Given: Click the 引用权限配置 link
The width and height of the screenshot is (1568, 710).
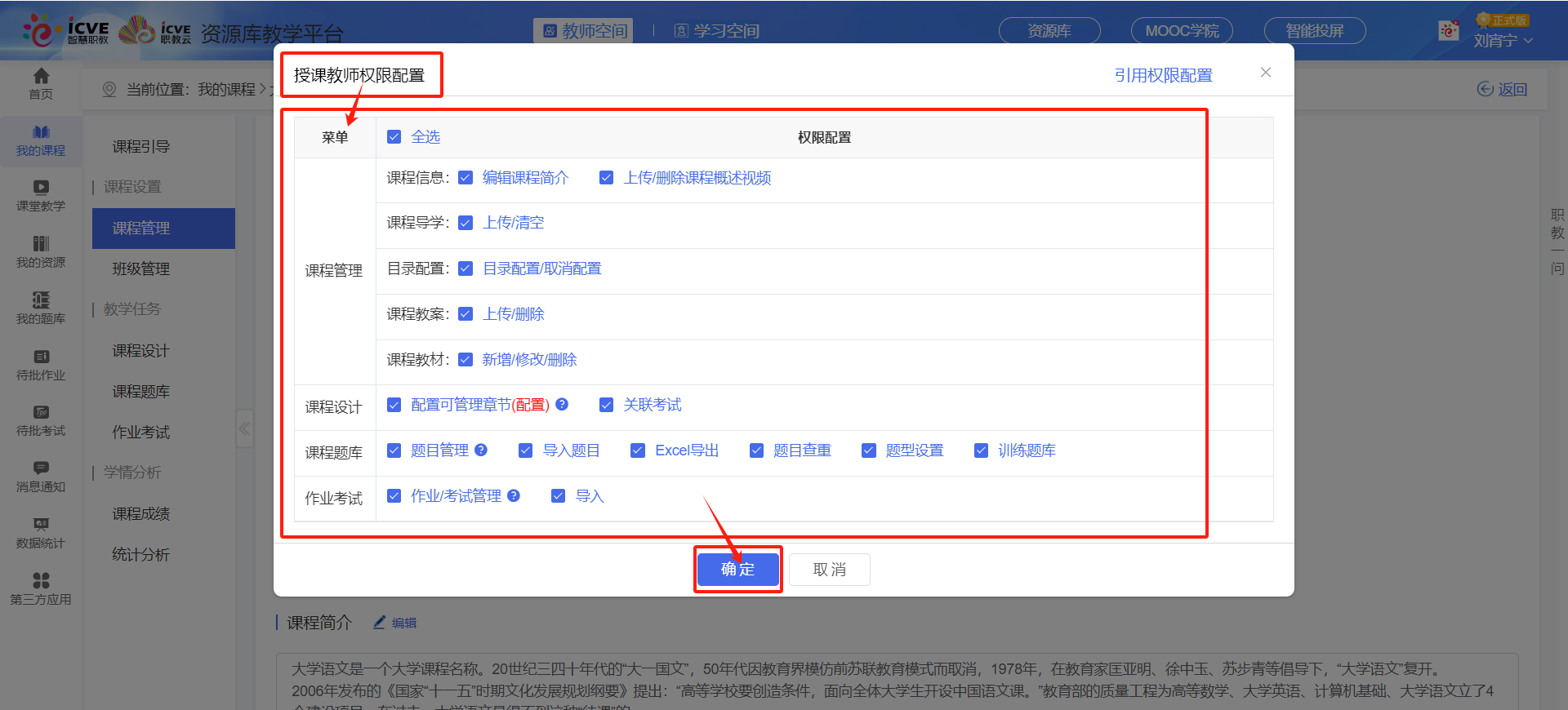Looking at the screenshot, I should tap(1163, 75).
